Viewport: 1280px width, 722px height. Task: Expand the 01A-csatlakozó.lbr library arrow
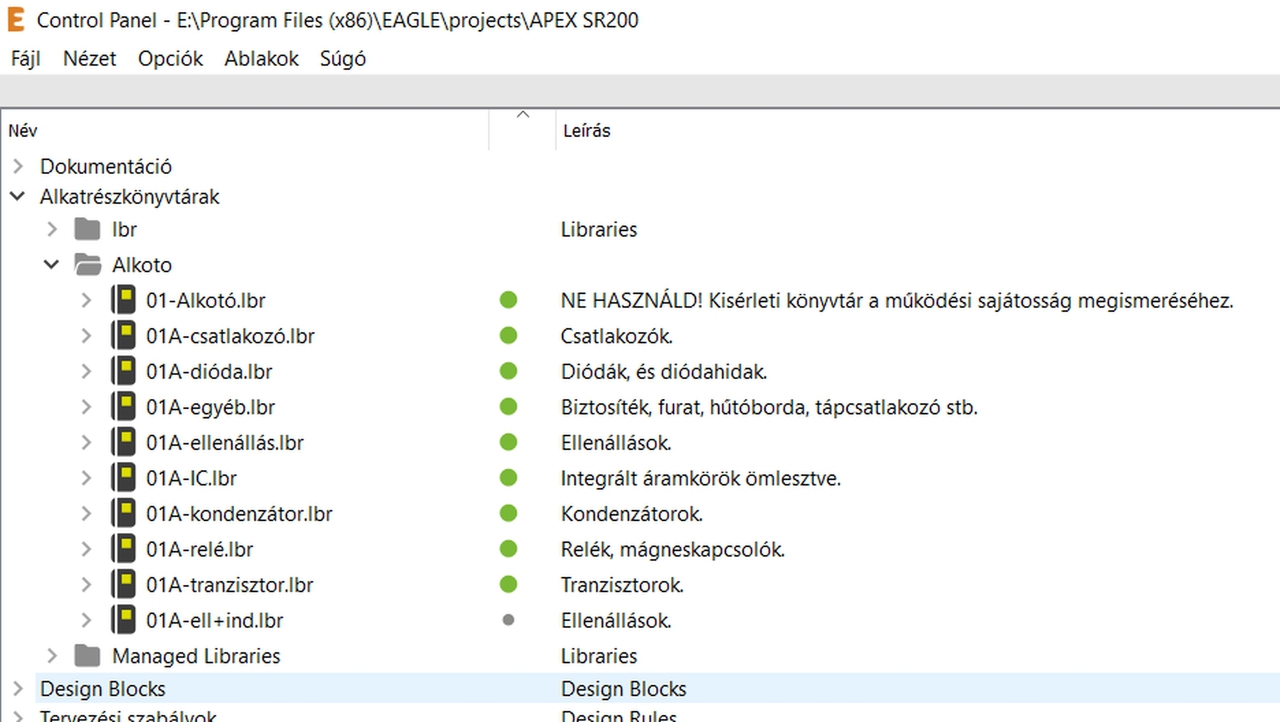(x=88, y=336)
